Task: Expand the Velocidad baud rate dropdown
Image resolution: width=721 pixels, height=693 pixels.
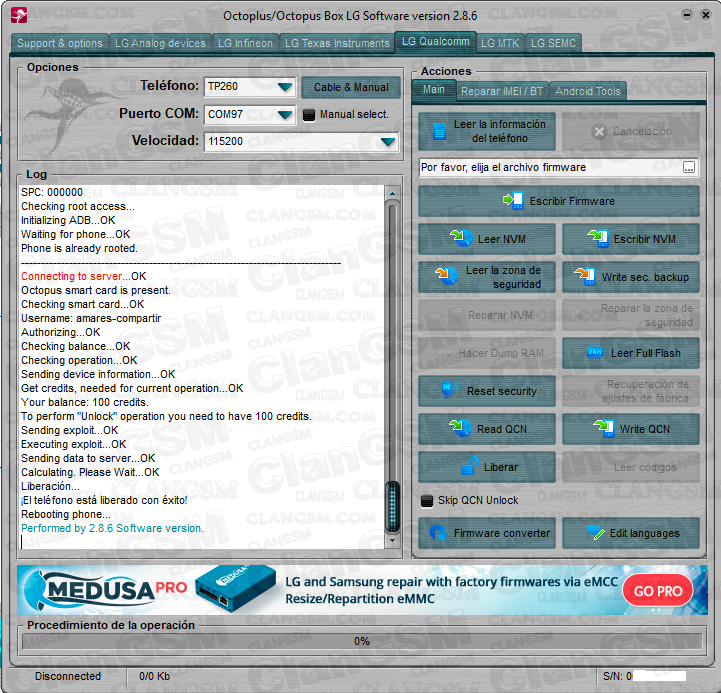Action: click(x=388, y=142)
